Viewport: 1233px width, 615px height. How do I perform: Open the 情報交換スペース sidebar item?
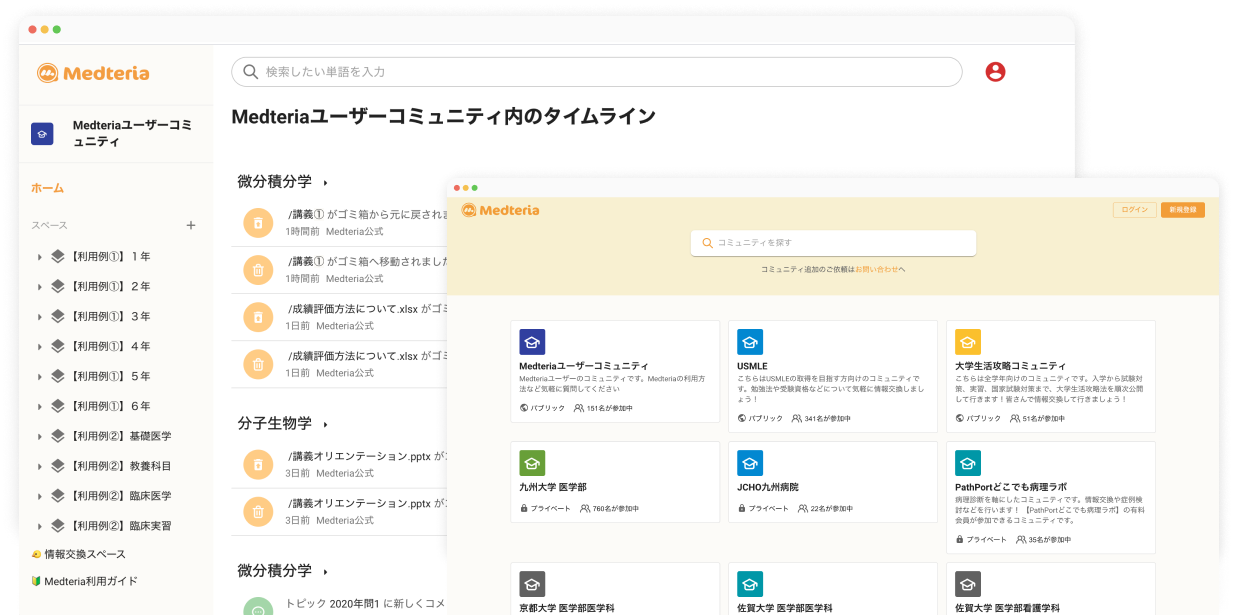(x=79, y=554)
